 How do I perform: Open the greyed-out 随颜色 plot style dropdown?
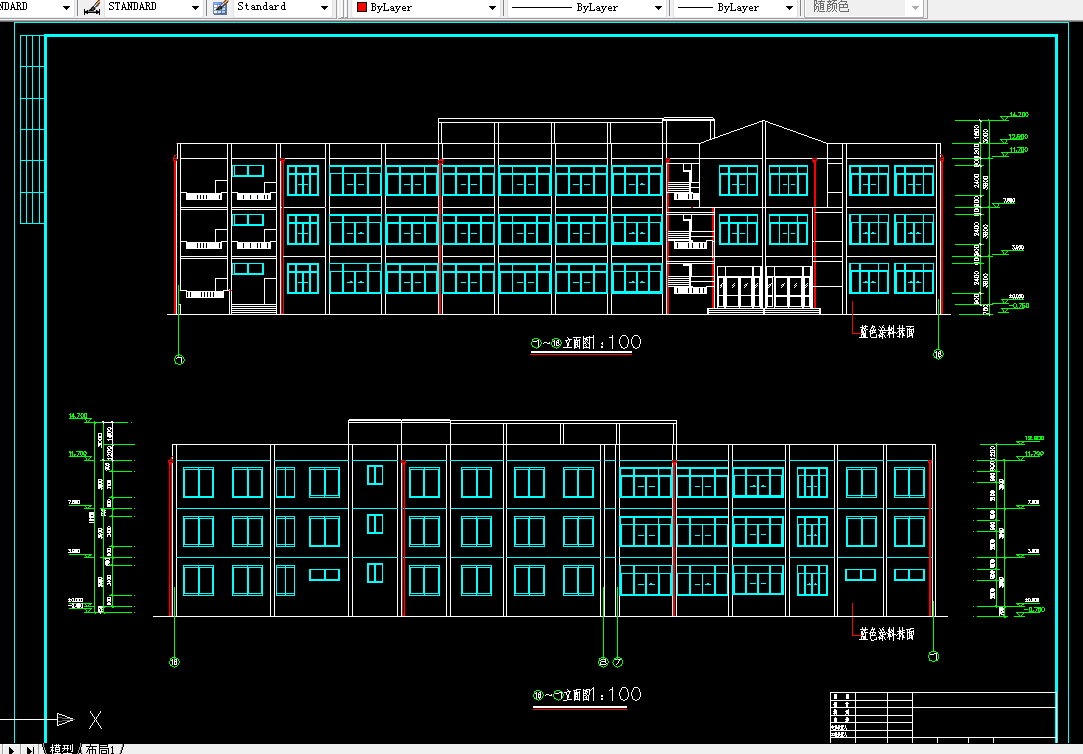tap(863, 8)
